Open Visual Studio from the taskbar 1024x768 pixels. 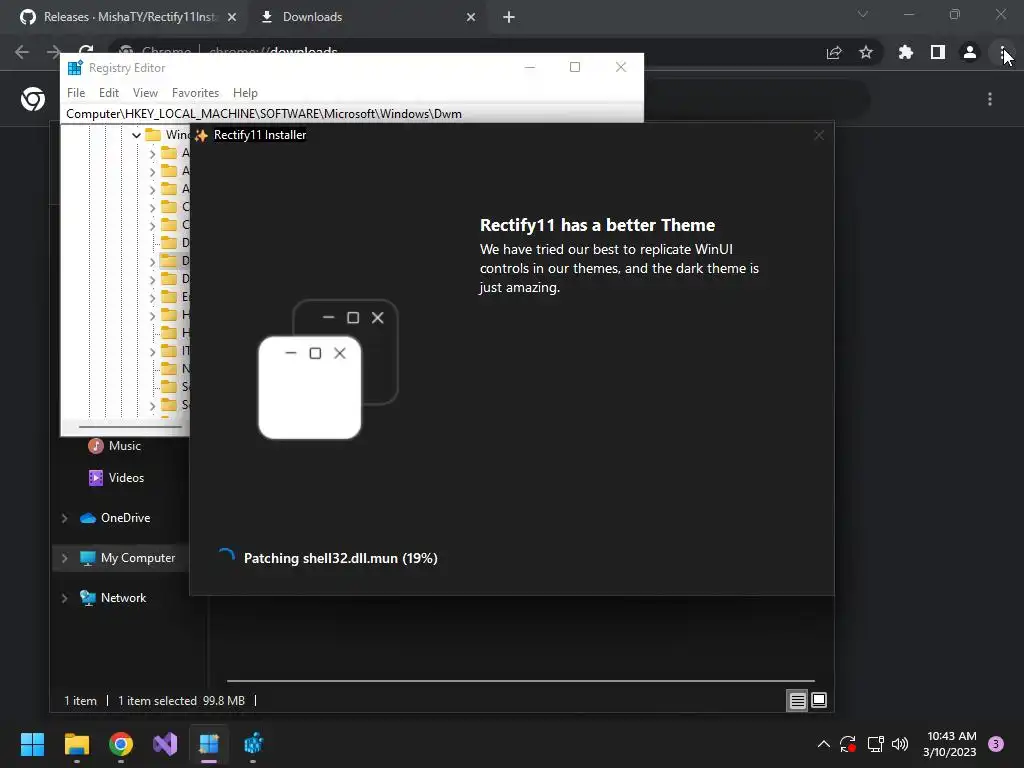tap(165, 744)
